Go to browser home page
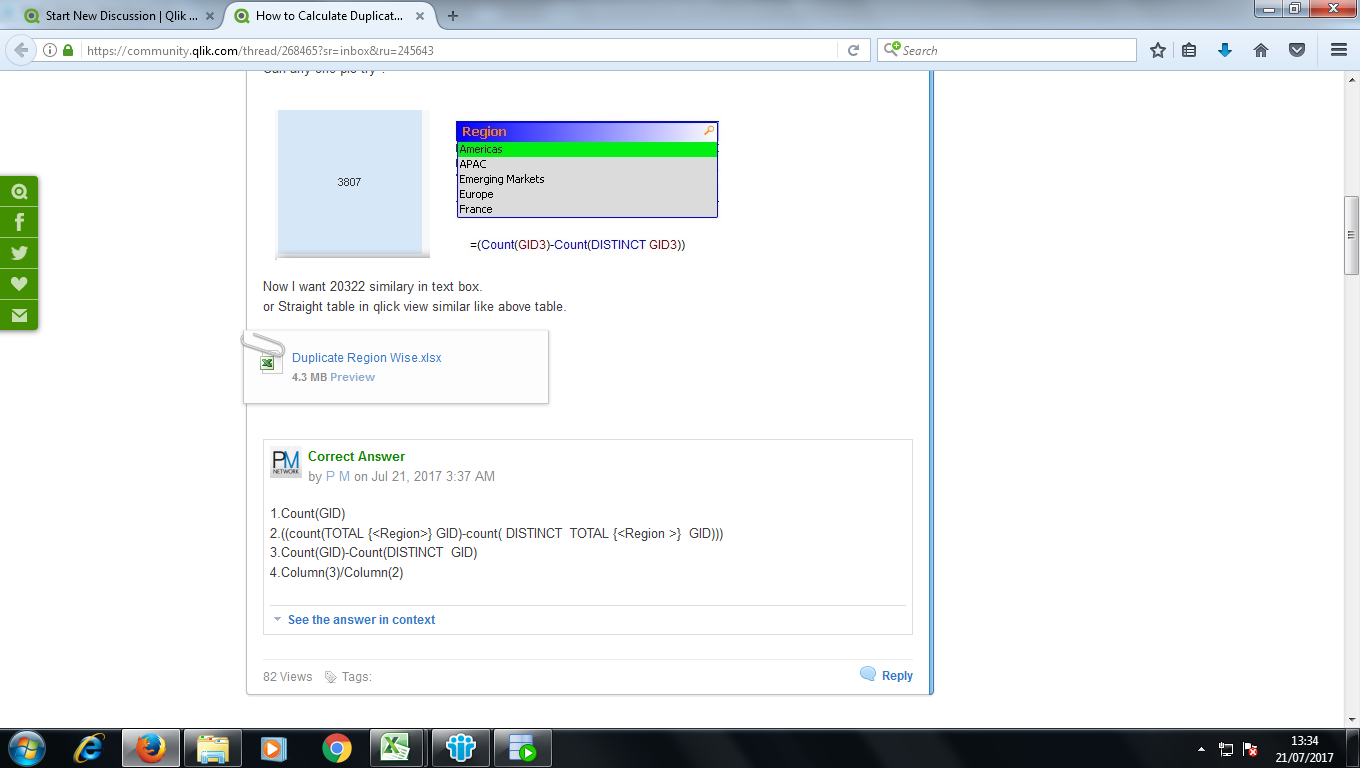Screen dimensions: 1360x768 (x=1261, y=50)
